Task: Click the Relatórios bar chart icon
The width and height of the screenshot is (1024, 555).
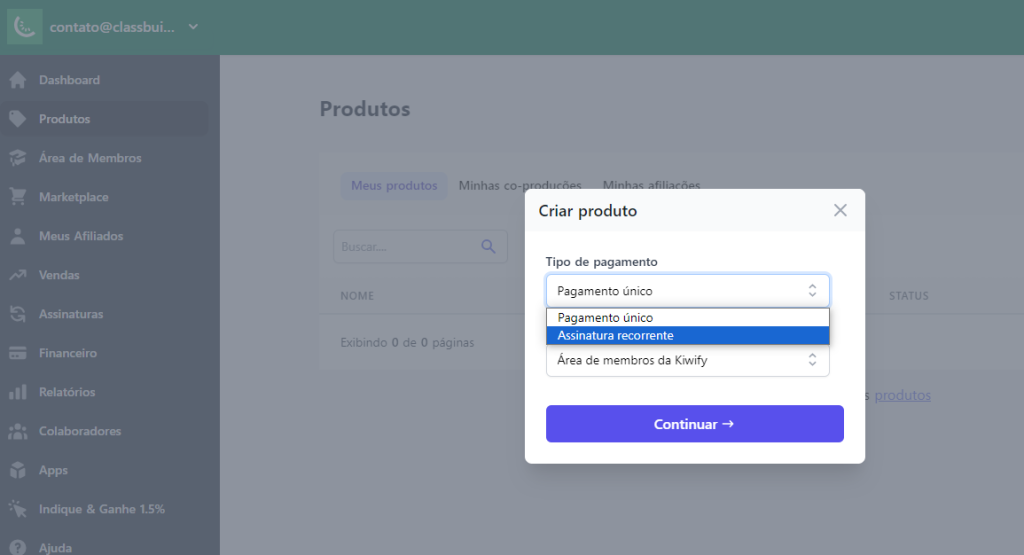Action: [x=18, y=392]
